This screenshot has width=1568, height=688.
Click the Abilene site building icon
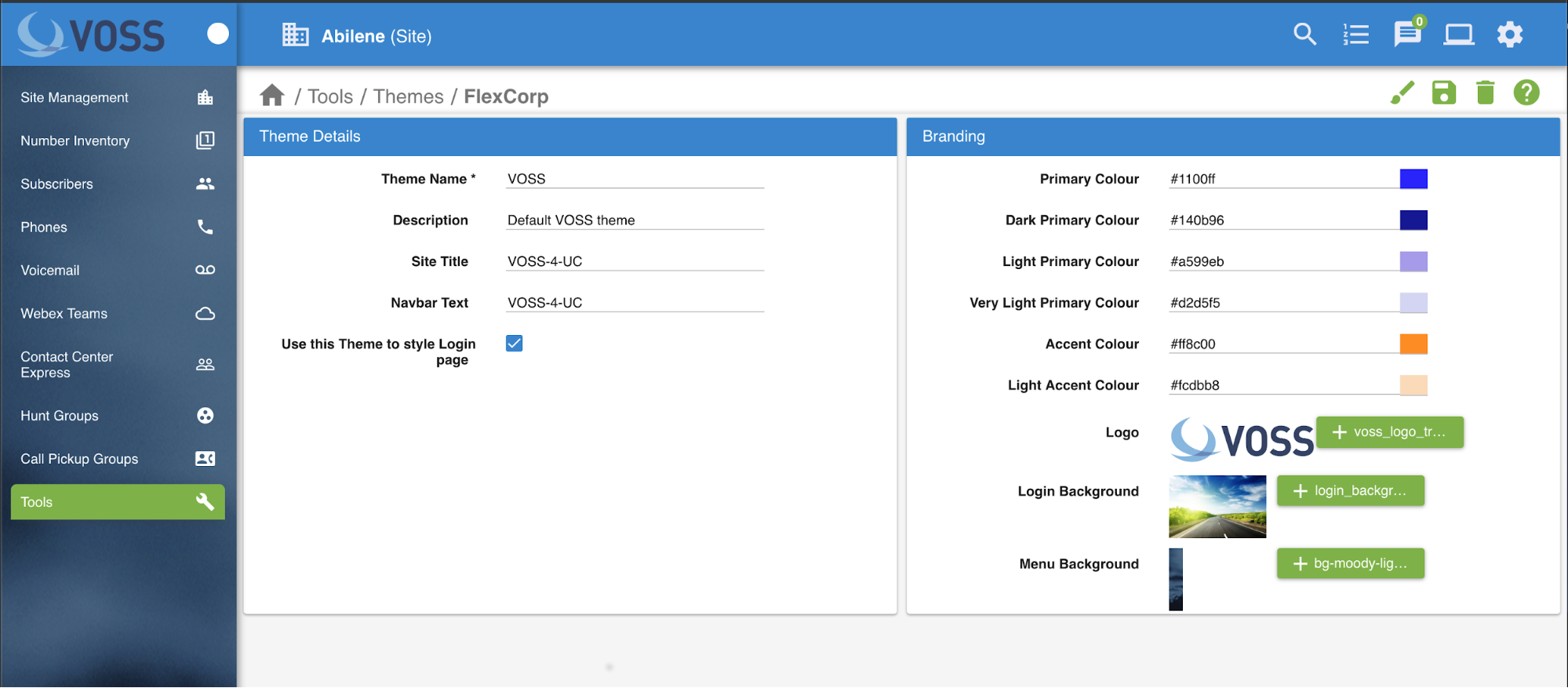tap(296, 35)
